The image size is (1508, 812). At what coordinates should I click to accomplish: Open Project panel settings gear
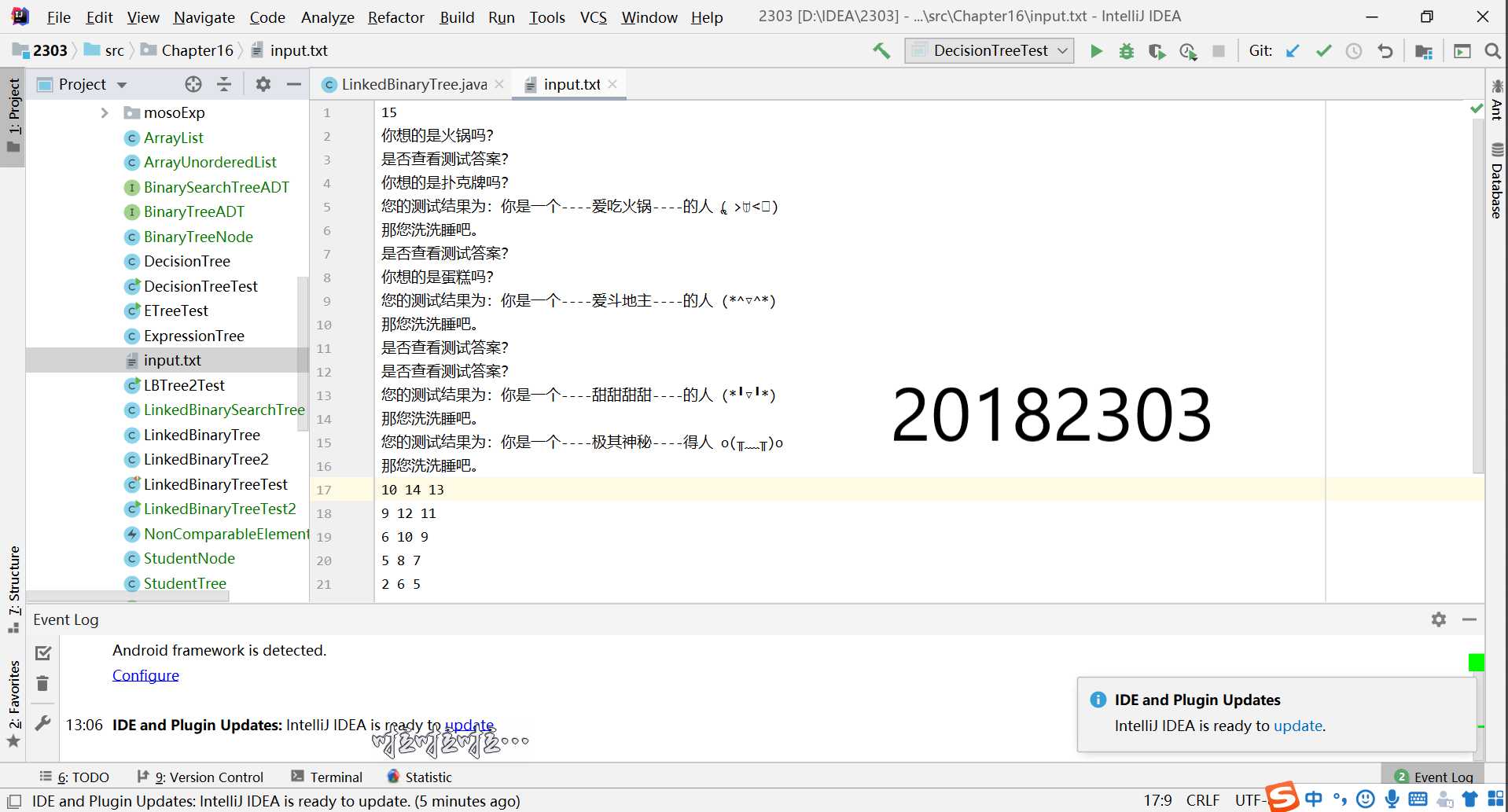point(263,84)
